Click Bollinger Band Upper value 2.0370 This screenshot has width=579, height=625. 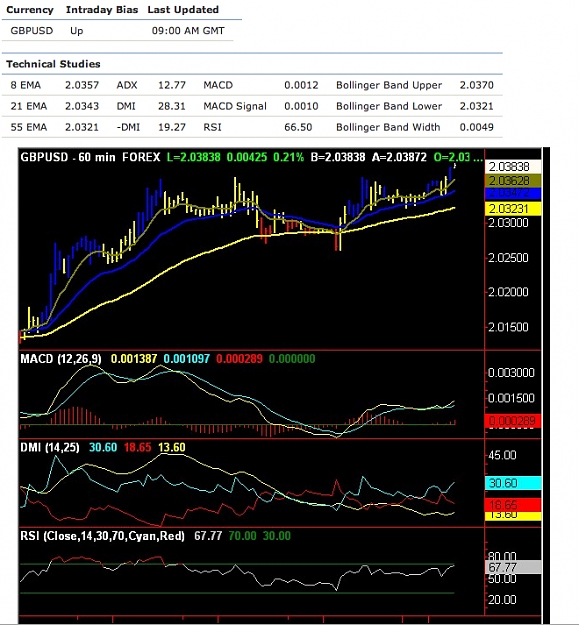pyautogui.click(x=477, y=85)
